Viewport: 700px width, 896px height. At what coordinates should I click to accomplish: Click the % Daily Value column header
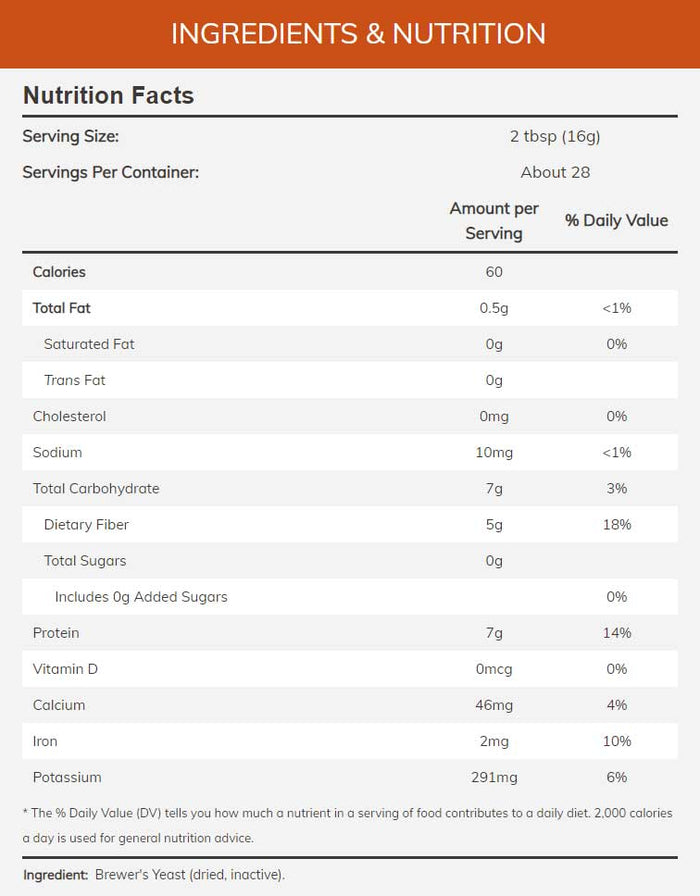pyautogui.click(x=617, y=221)
